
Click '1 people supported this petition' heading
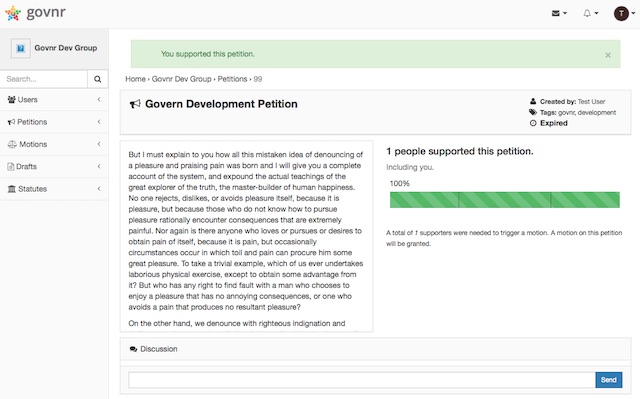coord(460,151)
